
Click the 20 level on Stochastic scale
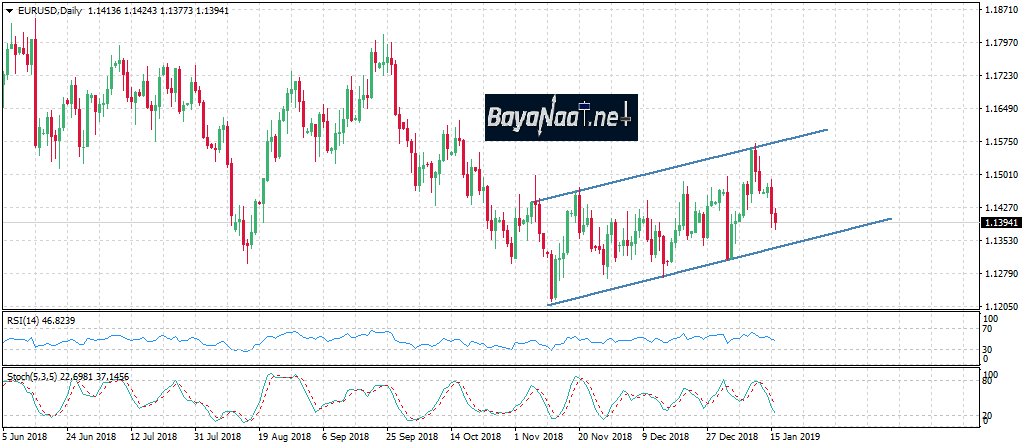991,416
